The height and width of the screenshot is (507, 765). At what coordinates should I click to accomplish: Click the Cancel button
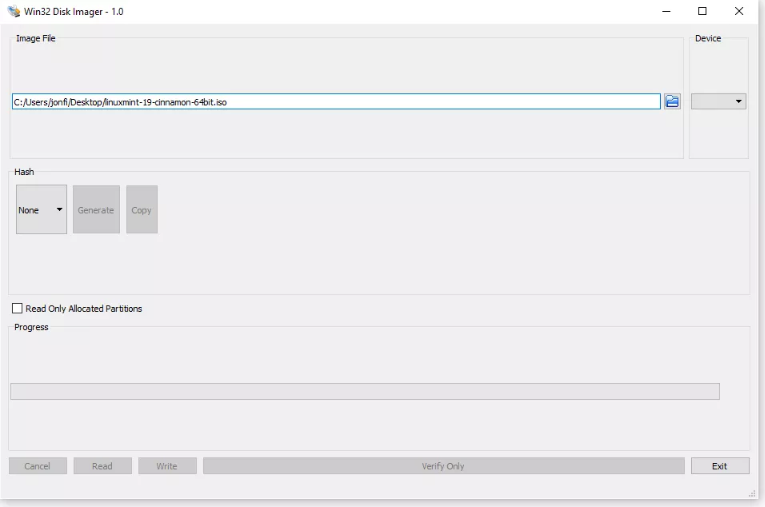[x=38, y=466]
